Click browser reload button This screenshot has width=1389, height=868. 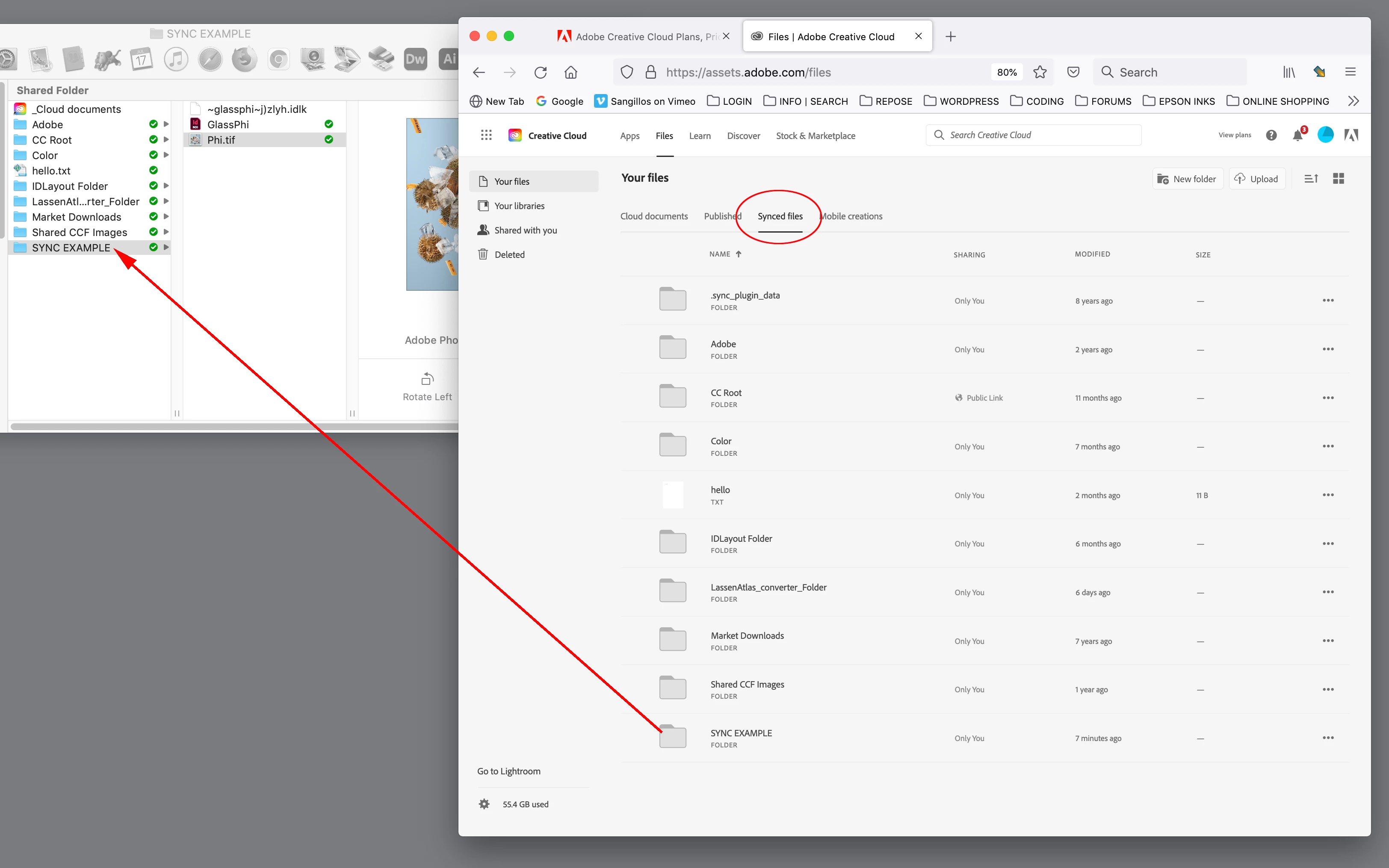click(x=540, y=72)
